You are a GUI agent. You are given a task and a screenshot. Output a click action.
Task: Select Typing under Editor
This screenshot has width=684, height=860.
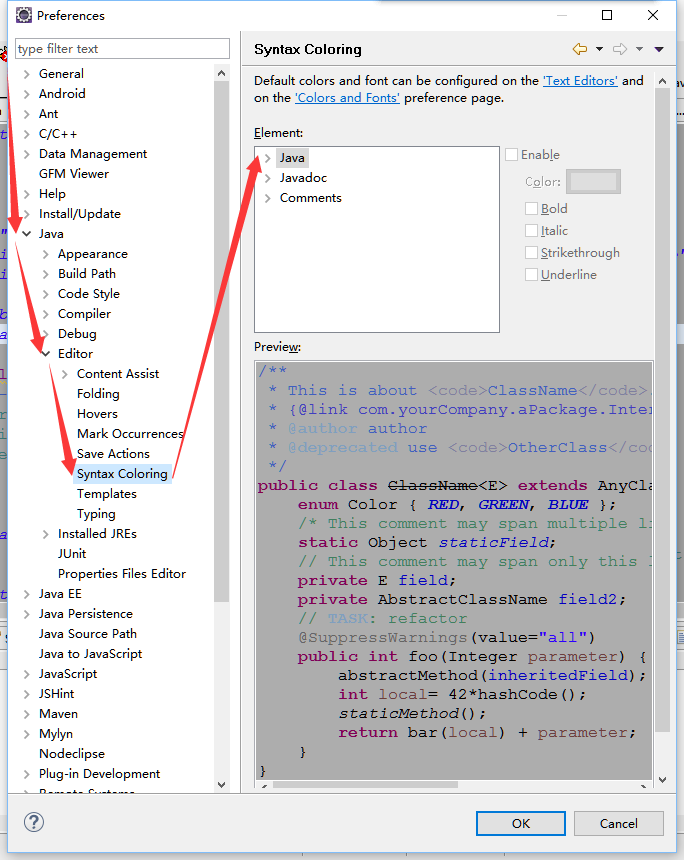tap(96, 514)
